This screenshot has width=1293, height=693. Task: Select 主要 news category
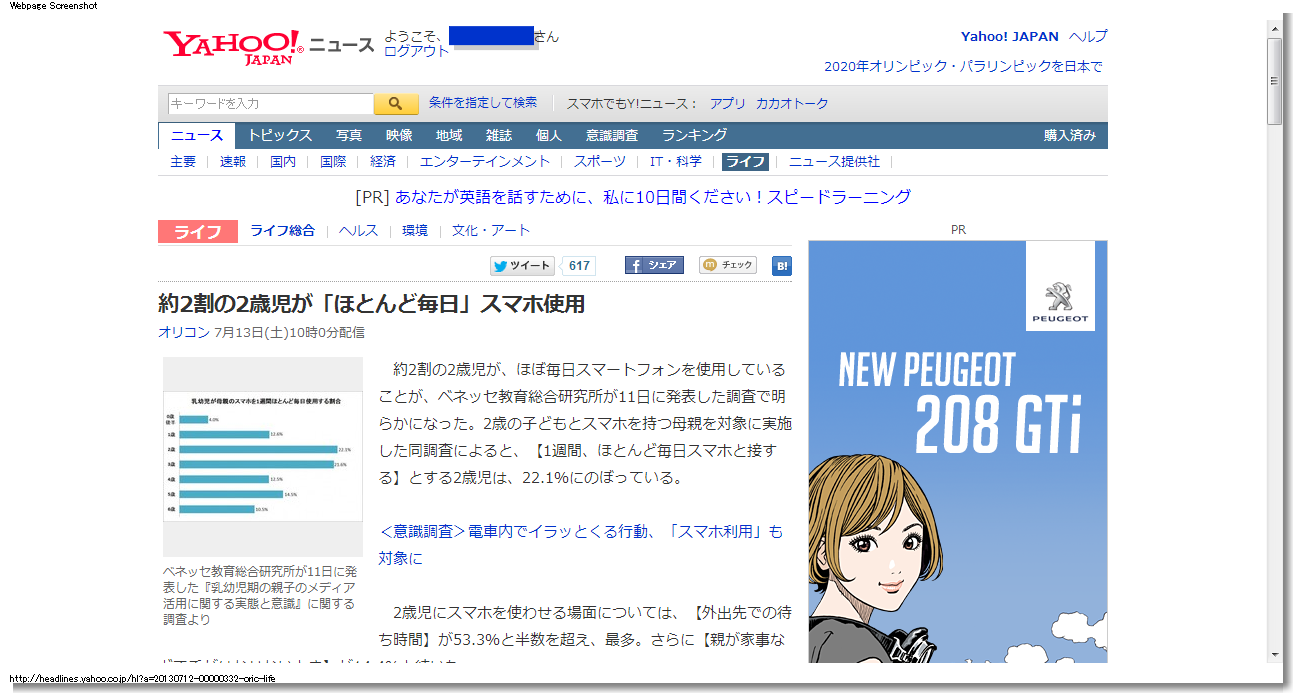183,162
